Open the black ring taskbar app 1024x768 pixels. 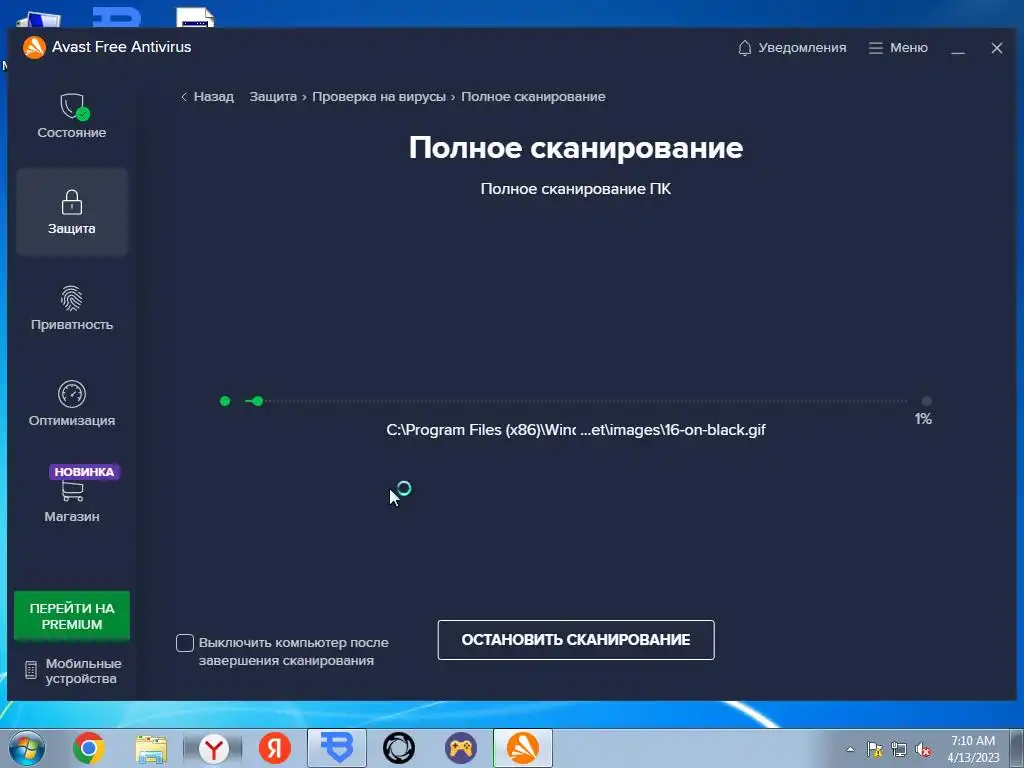pyautogui.click(x=399, y=748)
